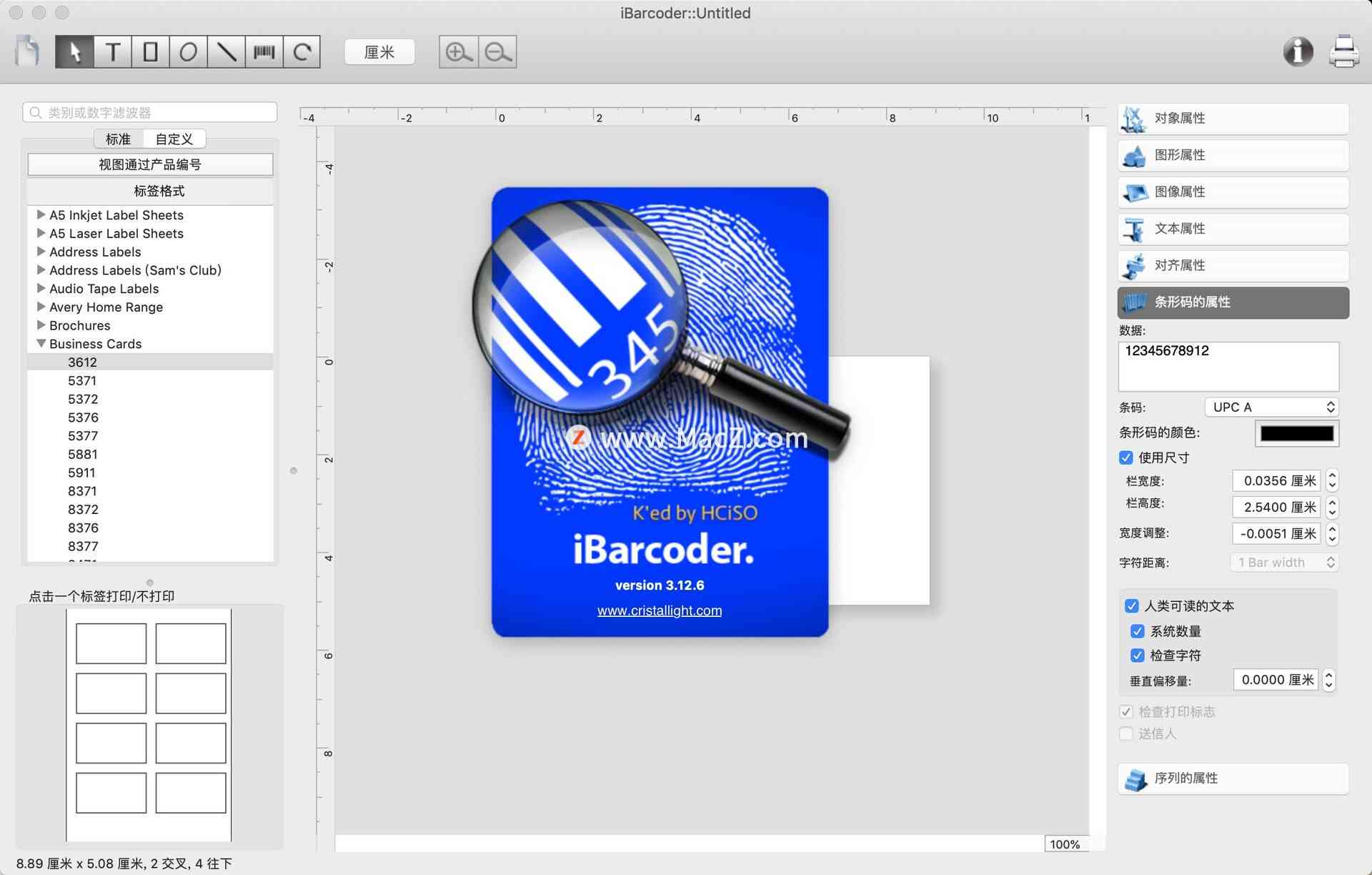
Task: Toggle 送信人 checkbox
Action: tap(1126, 734)
